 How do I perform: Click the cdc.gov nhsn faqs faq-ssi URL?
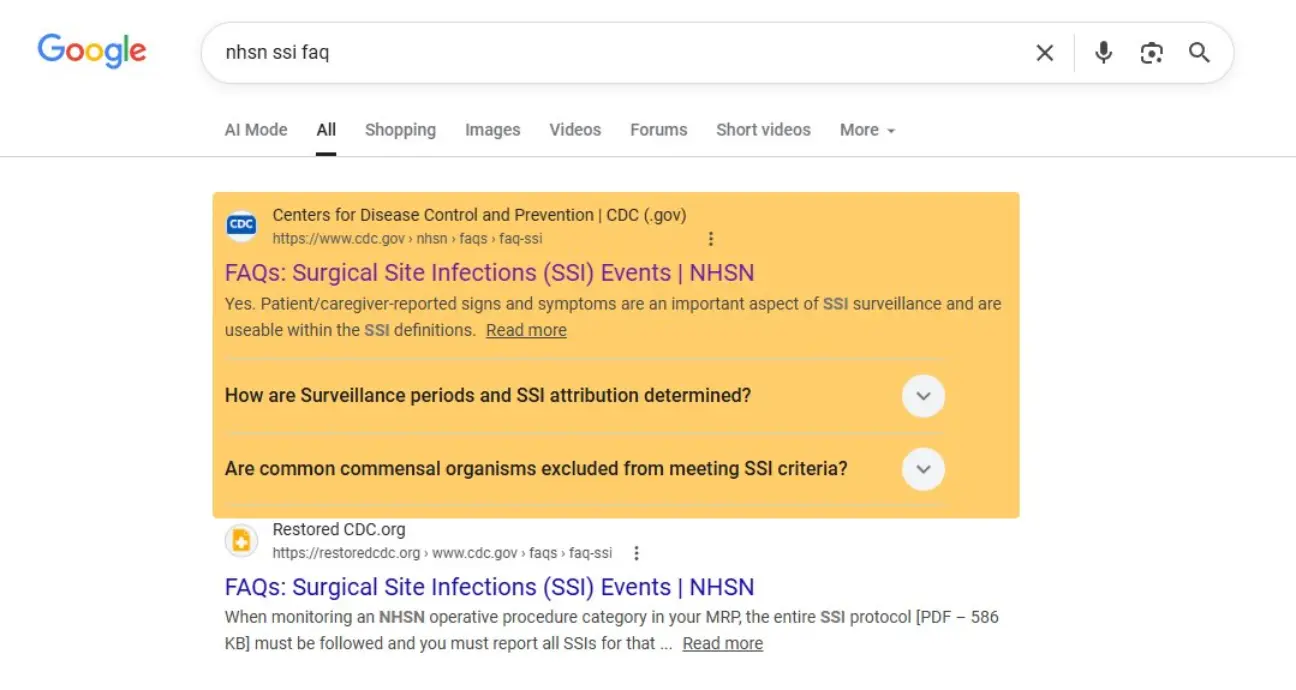click(407, 239)
